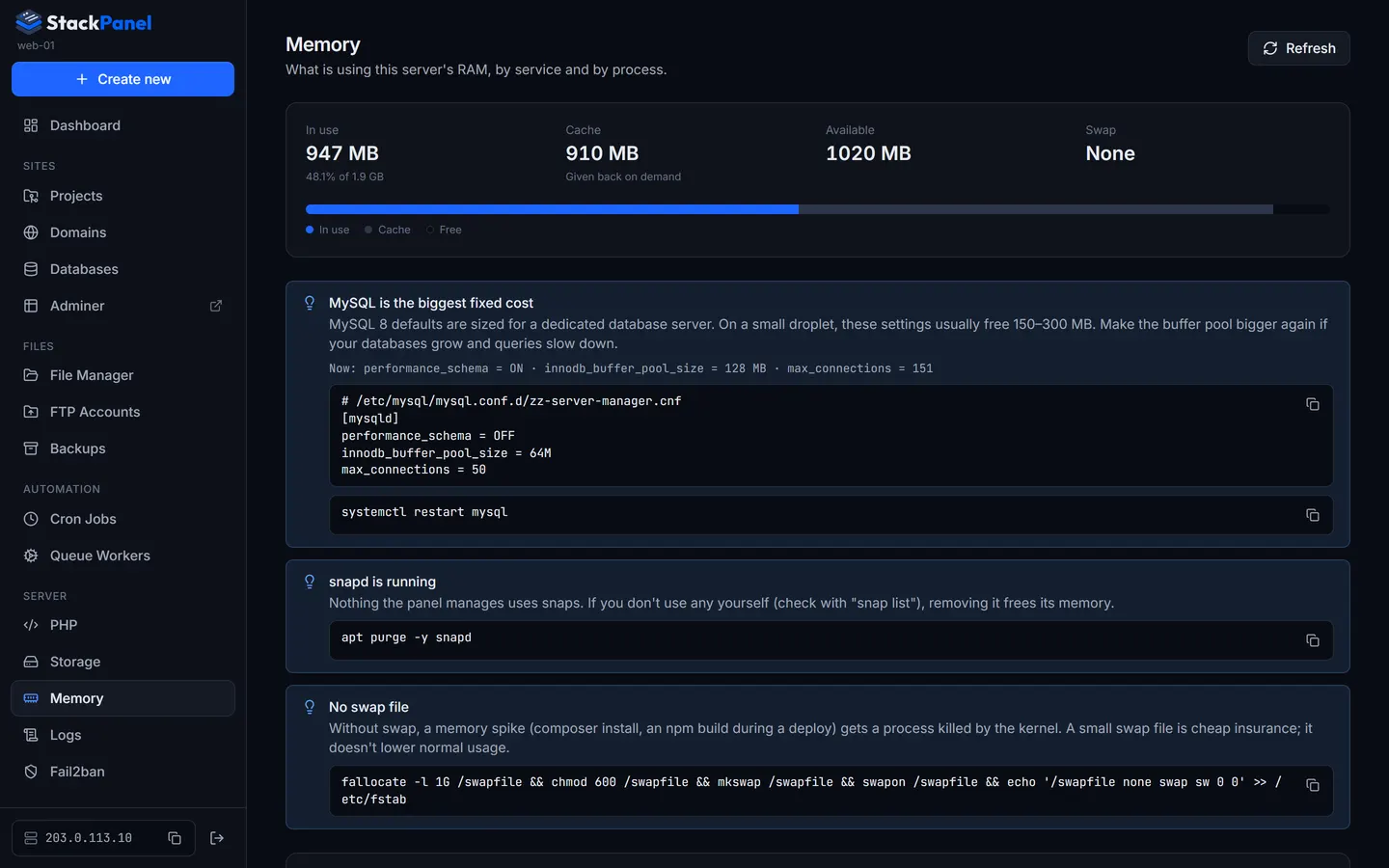Click the Fail2ban shield icon
Viewport: 1389px width, 868px height.
[31, 772]
